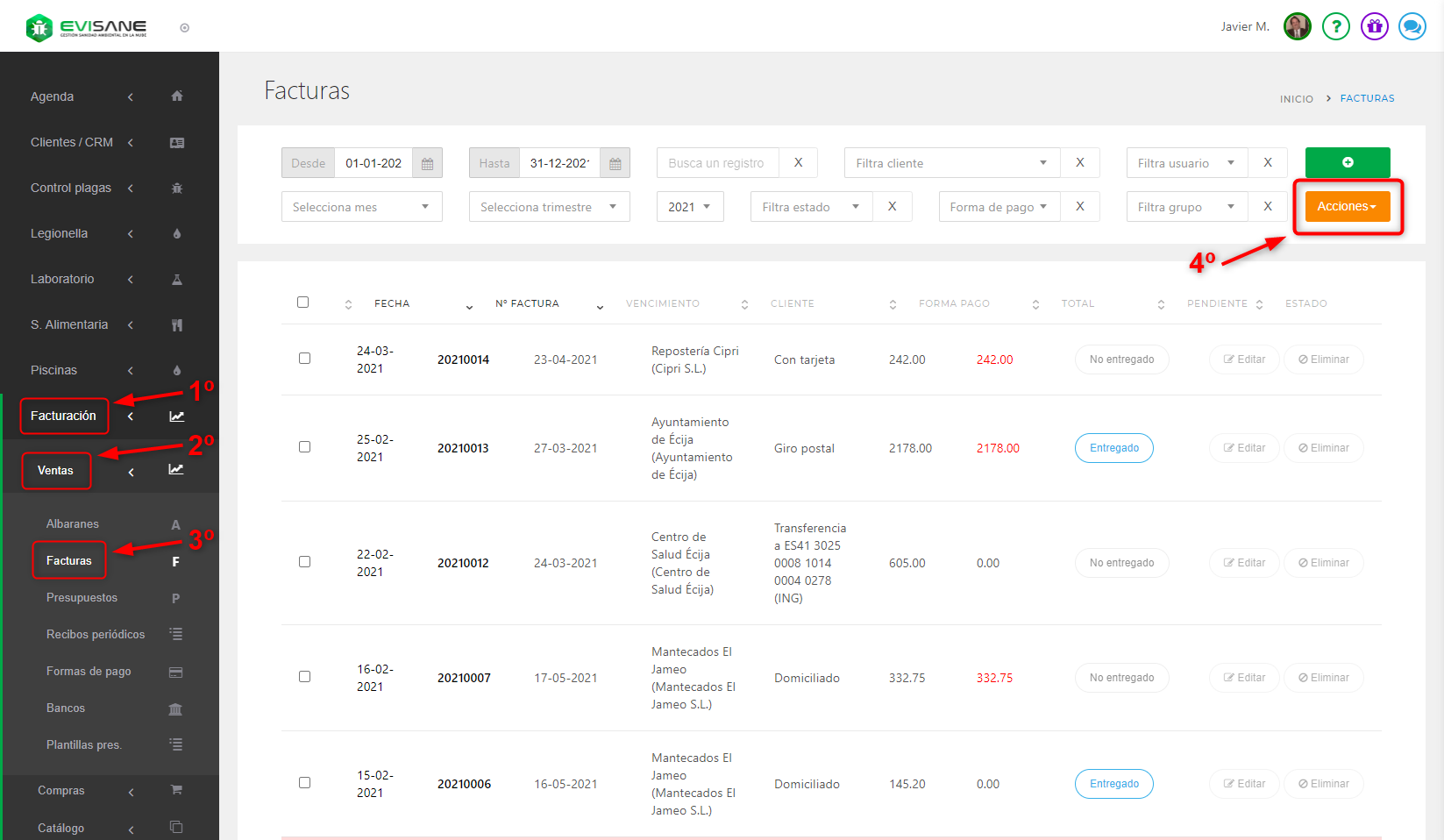Select the checkbox for invoice 20210012
The image size is (1444, 840).
click(x=304, y=562)
